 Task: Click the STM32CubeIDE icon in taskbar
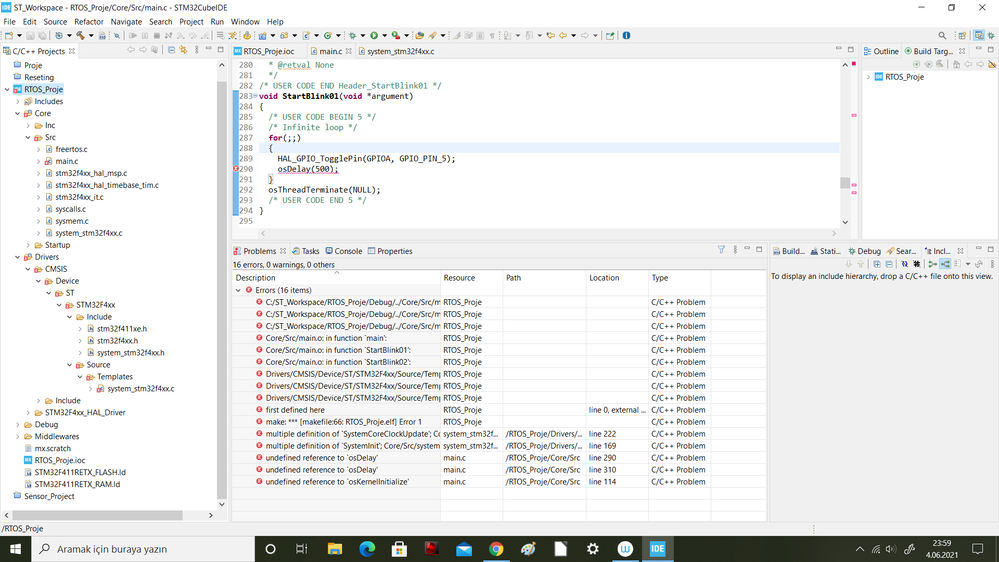point(658,549)
